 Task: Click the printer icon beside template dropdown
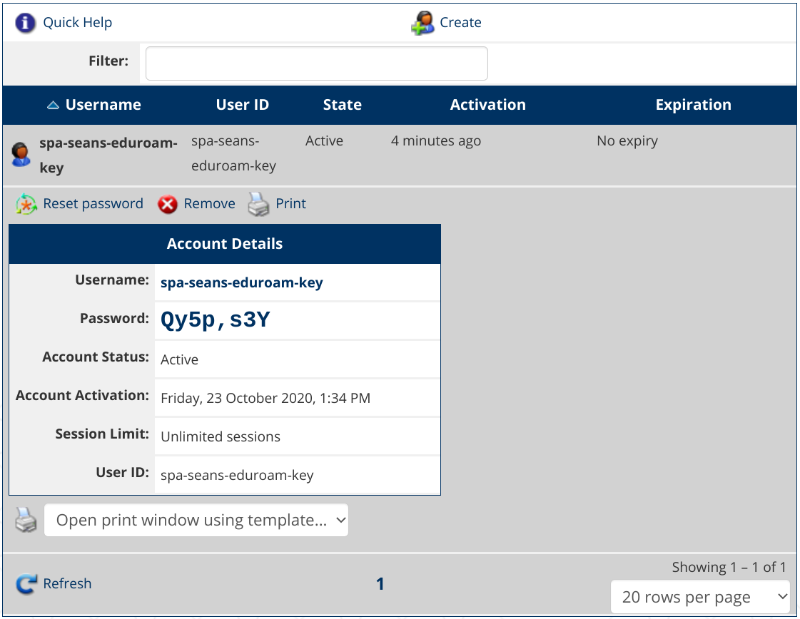[26, 520]
